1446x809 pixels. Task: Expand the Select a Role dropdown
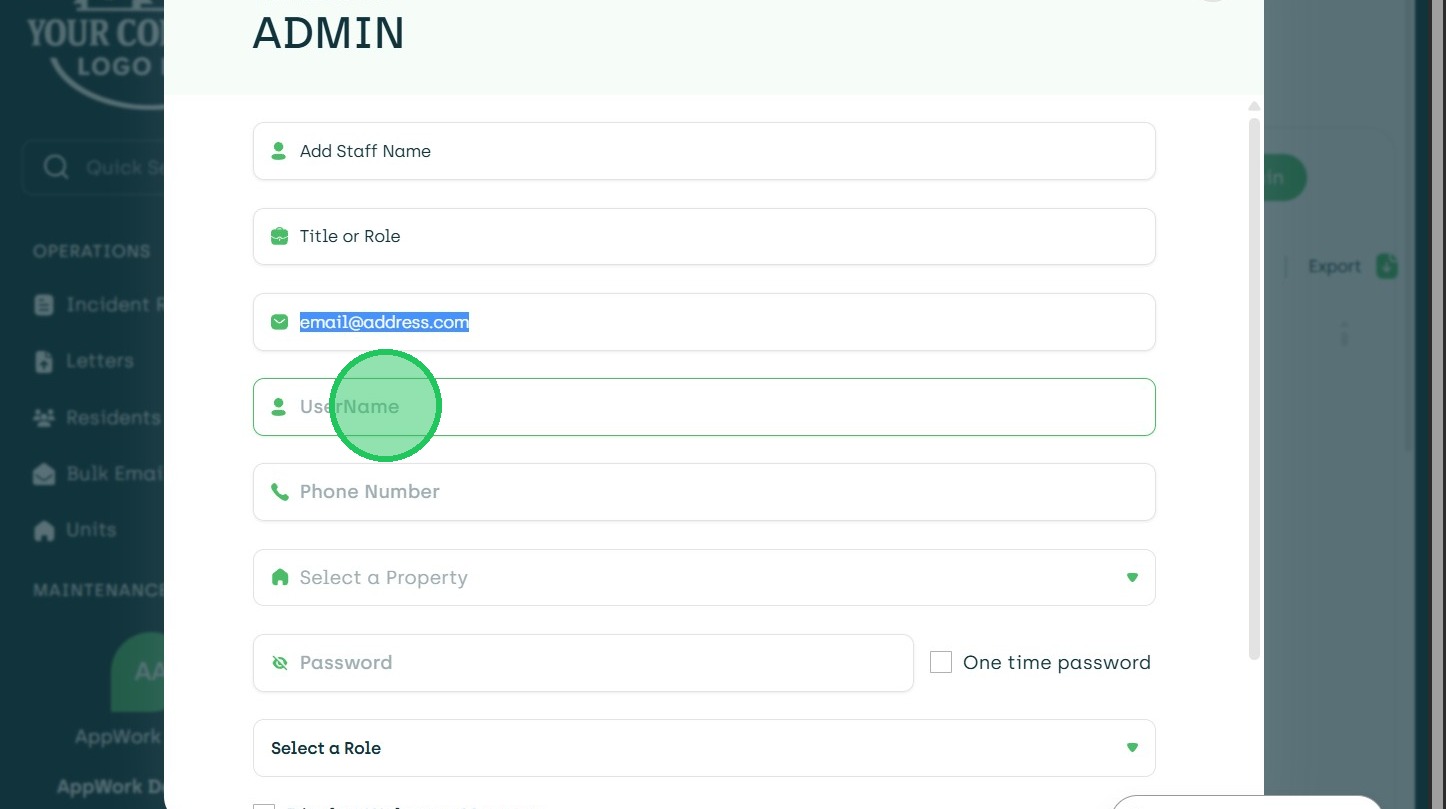704,748
